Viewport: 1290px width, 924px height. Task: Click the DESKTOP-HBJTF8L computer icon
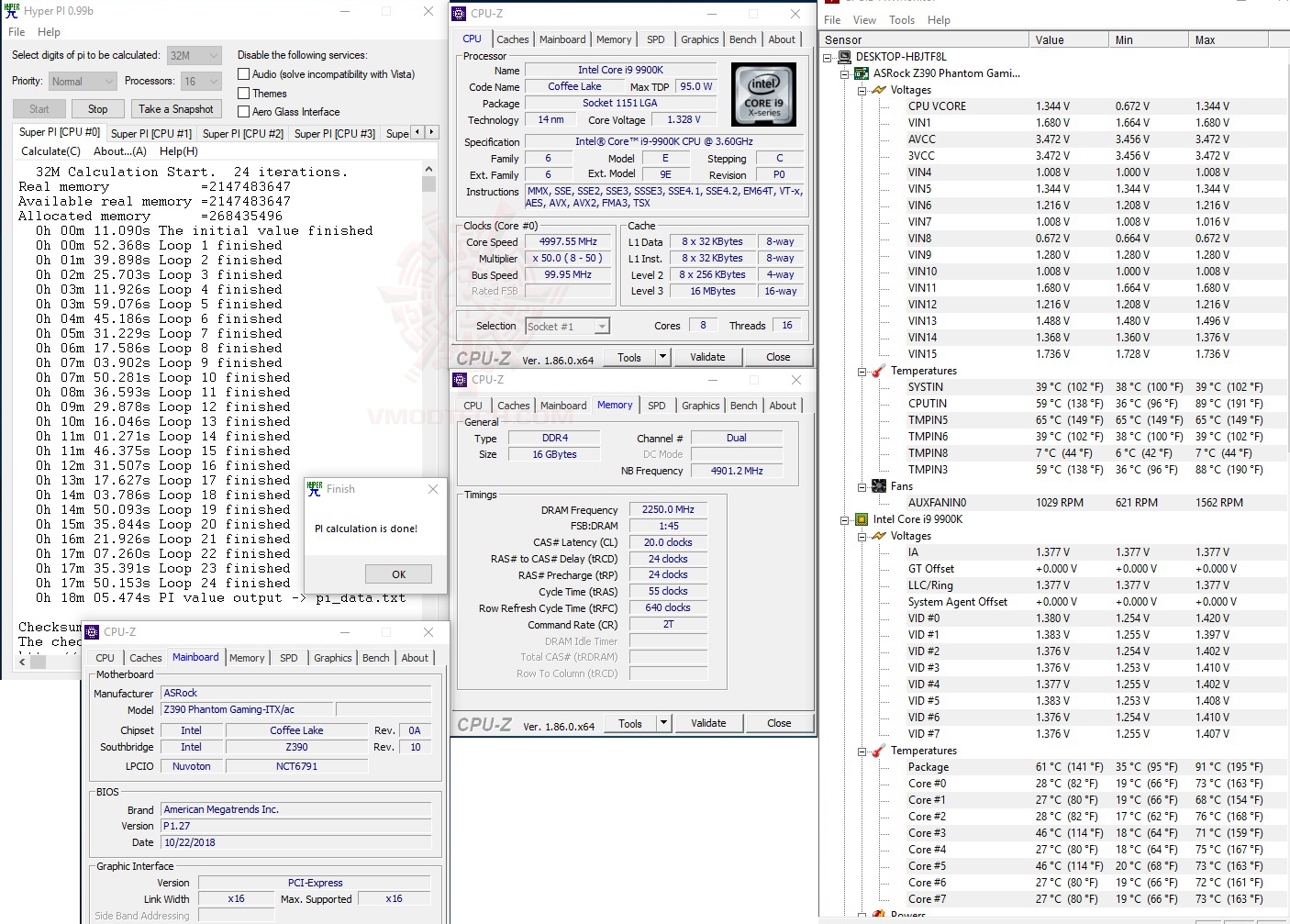point(844,57)
